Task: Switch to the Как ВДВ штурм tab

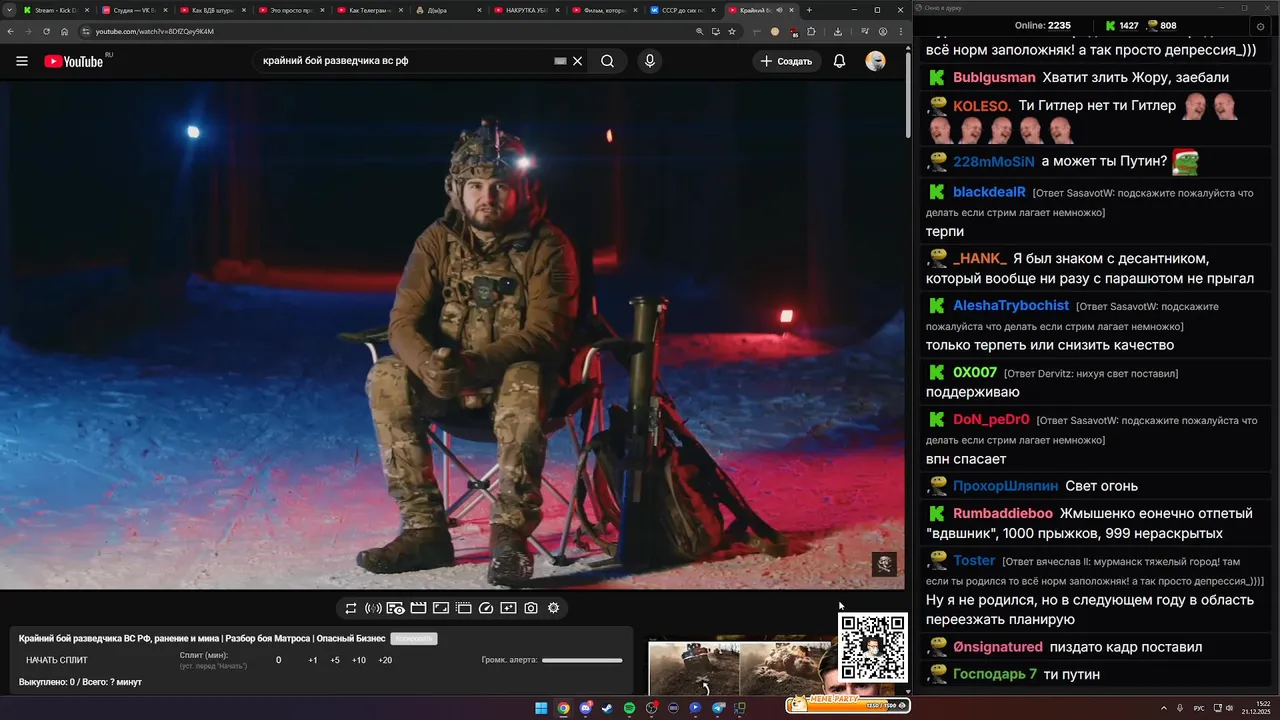Action: pos(211,10)
